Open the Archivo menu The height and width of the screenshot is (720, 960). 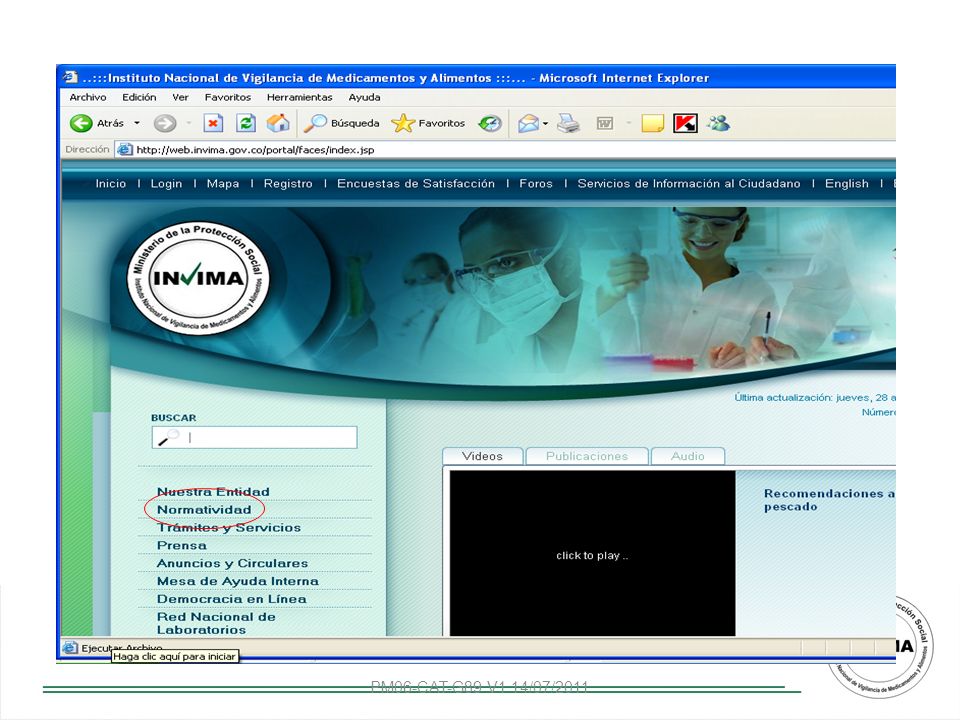[x=88, y=97]
